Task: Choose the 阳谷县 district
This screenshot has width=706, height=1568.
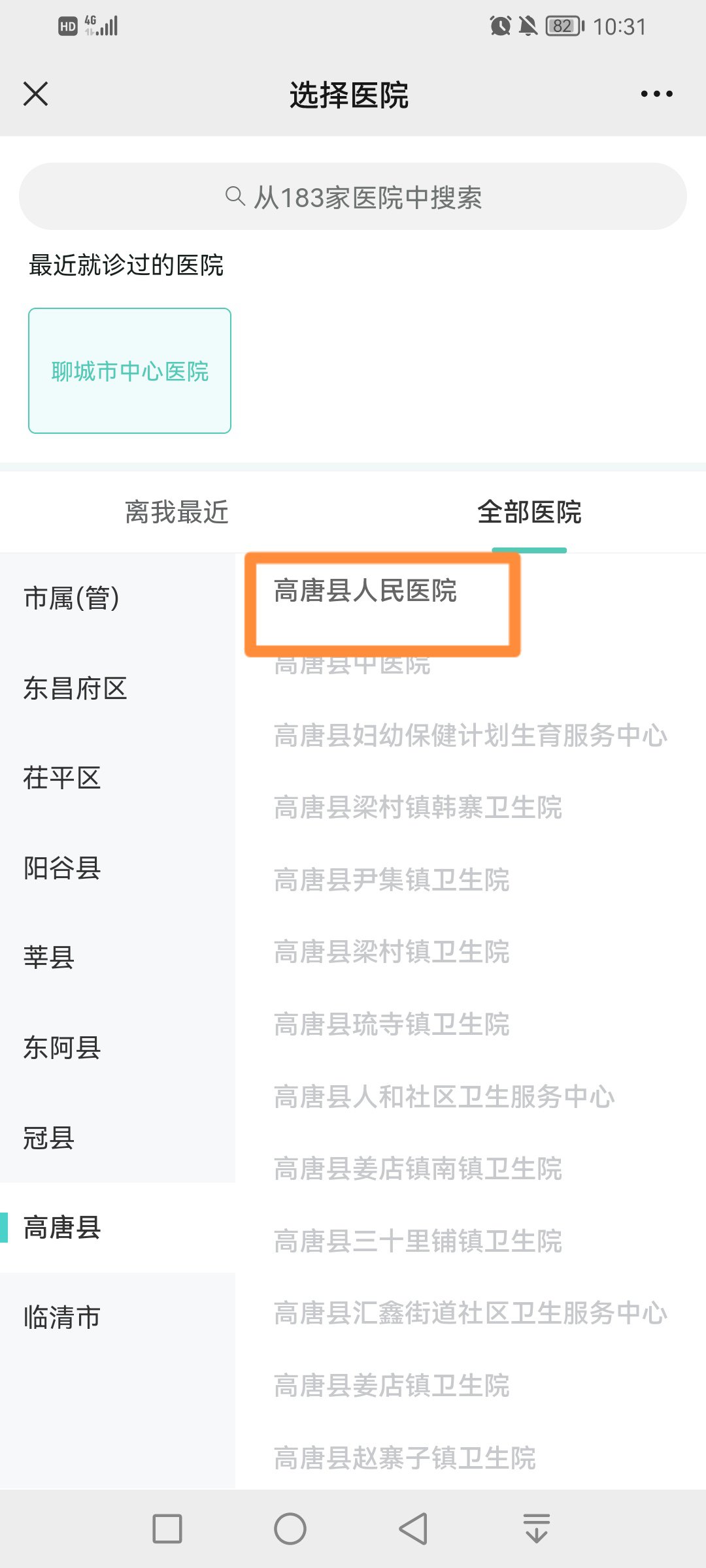Action: coord(62,868)
